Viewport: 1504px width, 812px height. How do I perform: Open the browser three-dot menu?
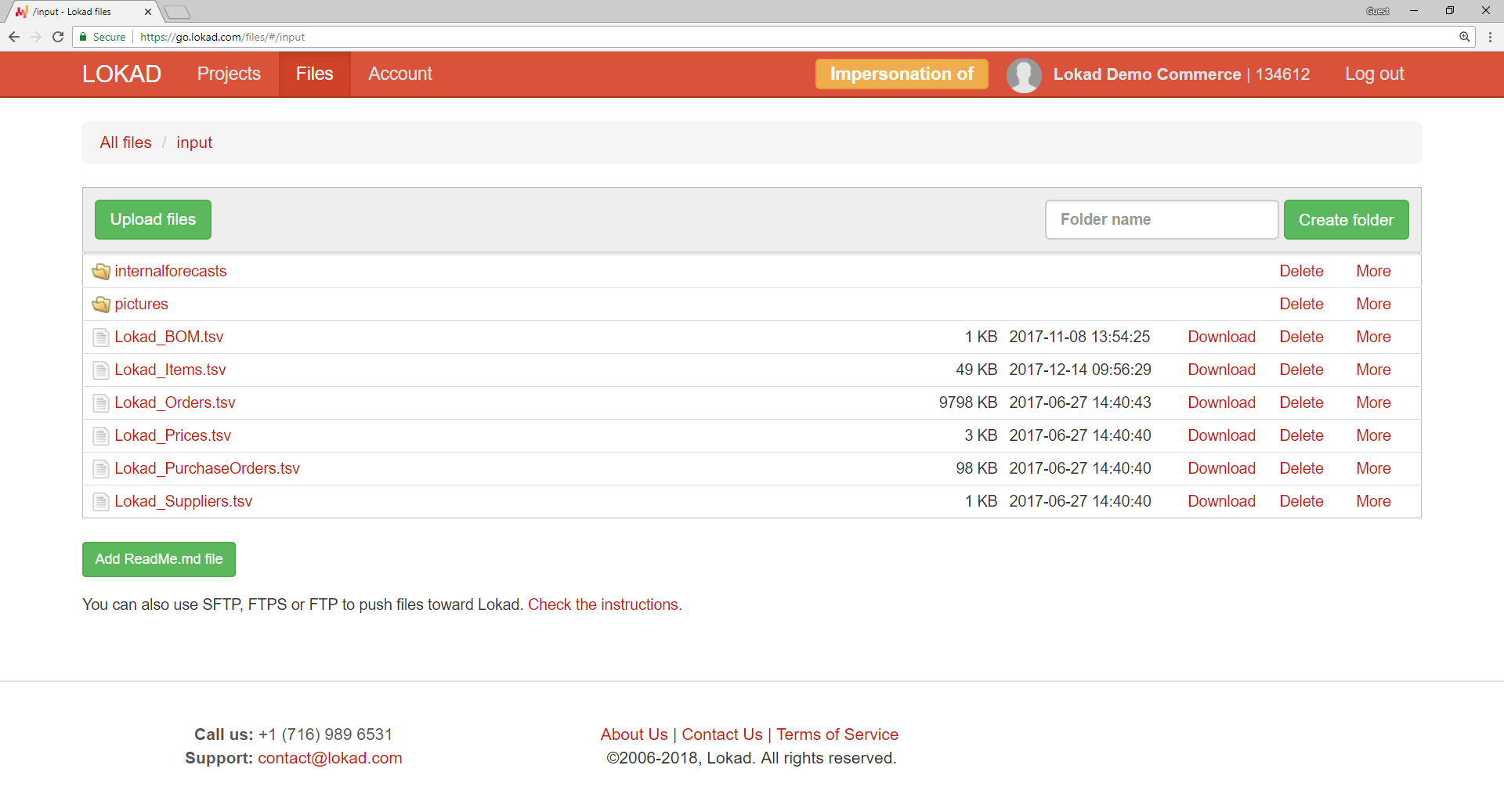[1489, 36]
